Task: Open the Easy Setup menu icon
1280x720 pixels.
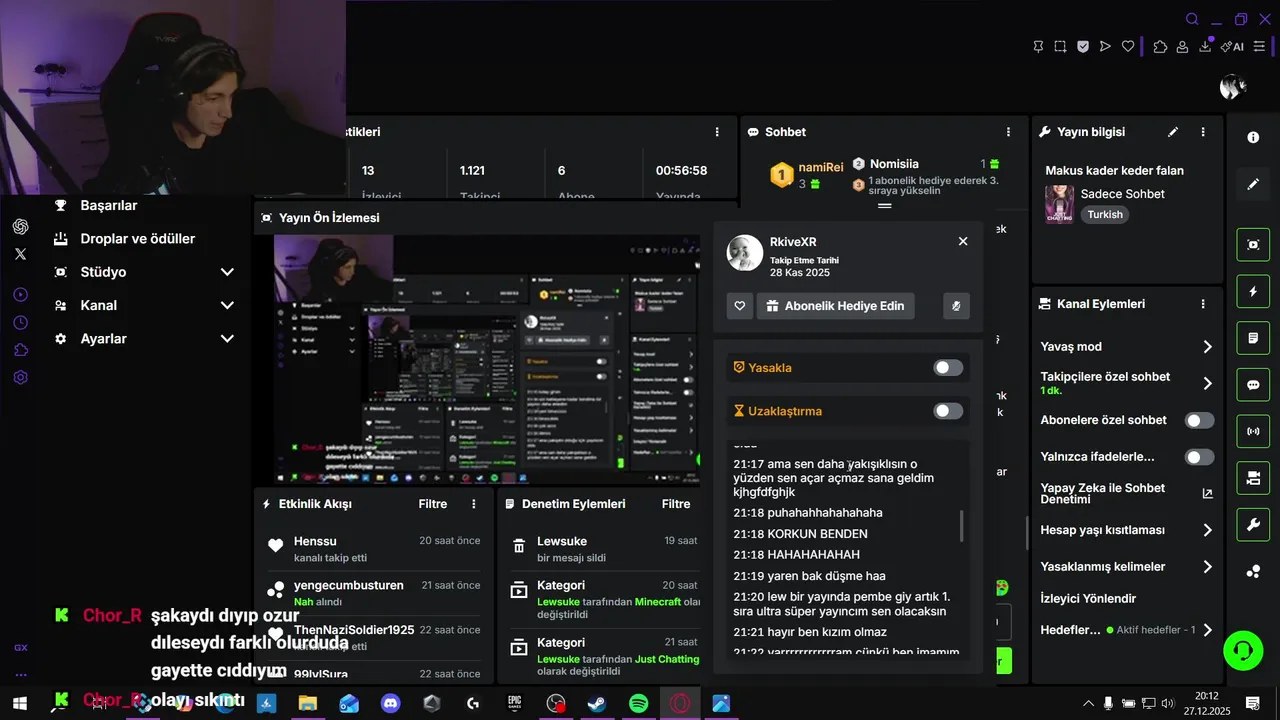Action: tap(1260, 46)
